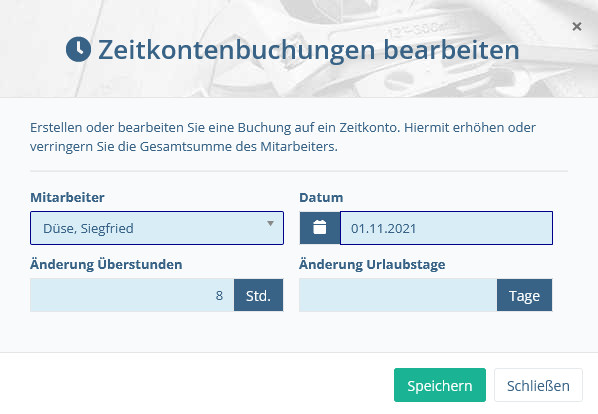
Task: Click the clock icon beside the heading
Action: [78, 49]
